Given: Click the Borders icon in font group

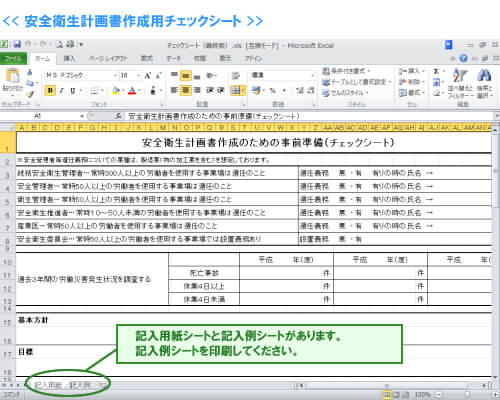Looking at the screenshot, I should click(x=95, y=90).
